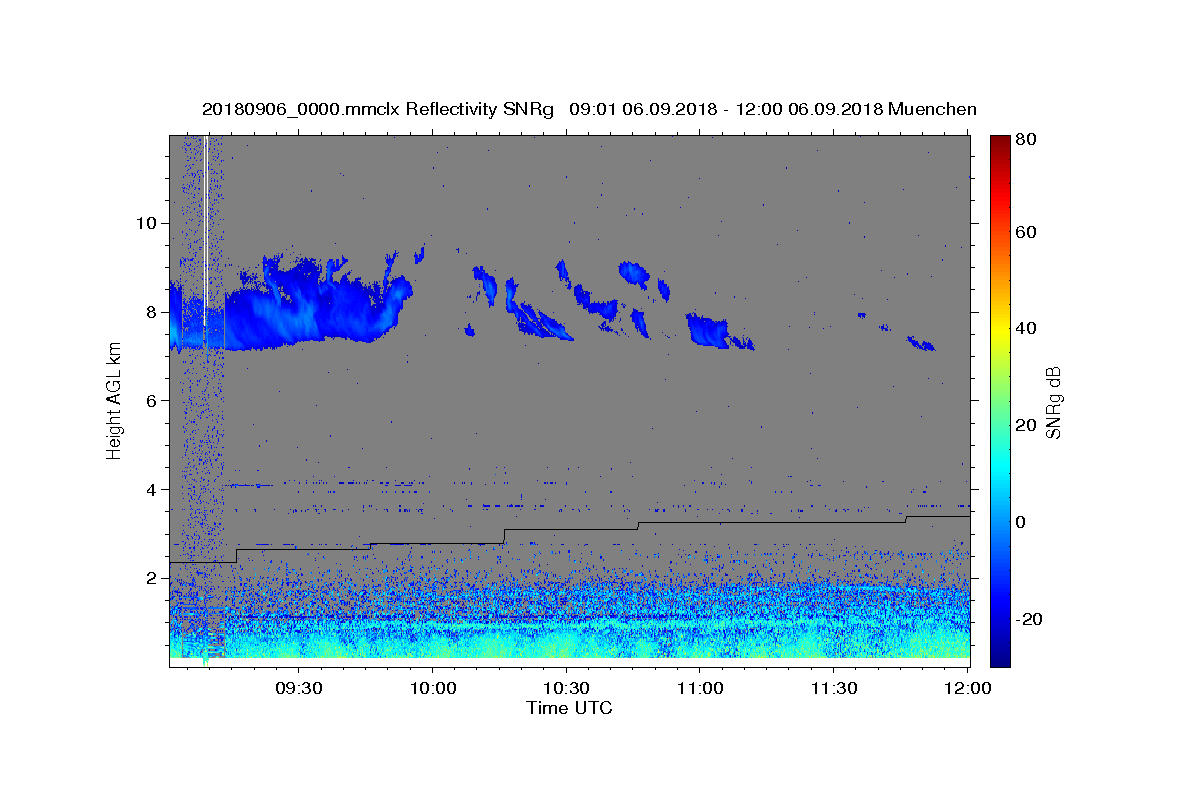Click the colorbar value 40
This screenshot has height=800, width=1200.
pyautogui.click(x=1026, y=328)
